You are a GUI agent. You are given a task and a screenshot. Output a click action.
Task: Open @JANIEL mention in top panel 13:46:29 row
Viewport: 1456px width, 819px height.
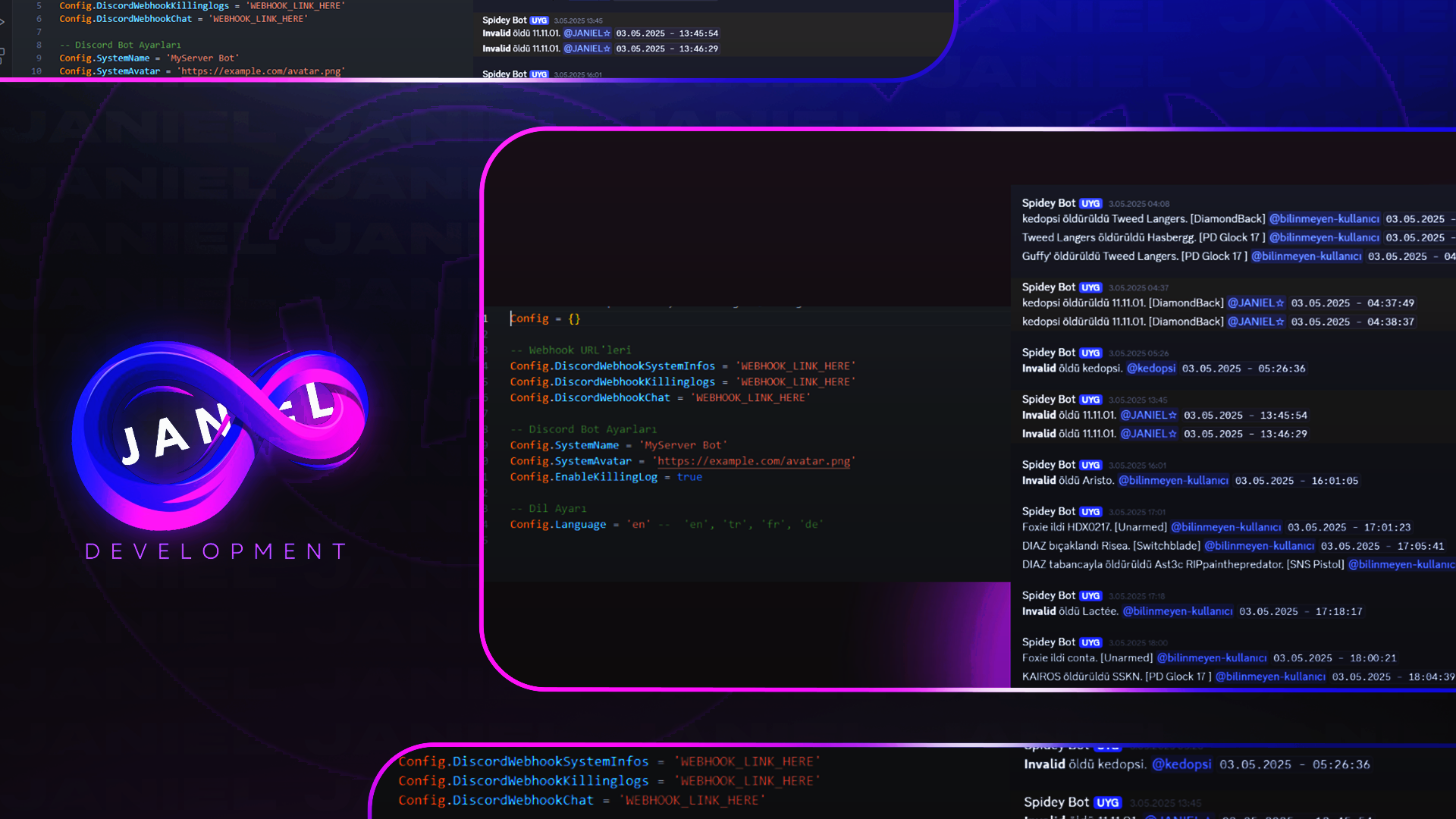tap(587, 49)
